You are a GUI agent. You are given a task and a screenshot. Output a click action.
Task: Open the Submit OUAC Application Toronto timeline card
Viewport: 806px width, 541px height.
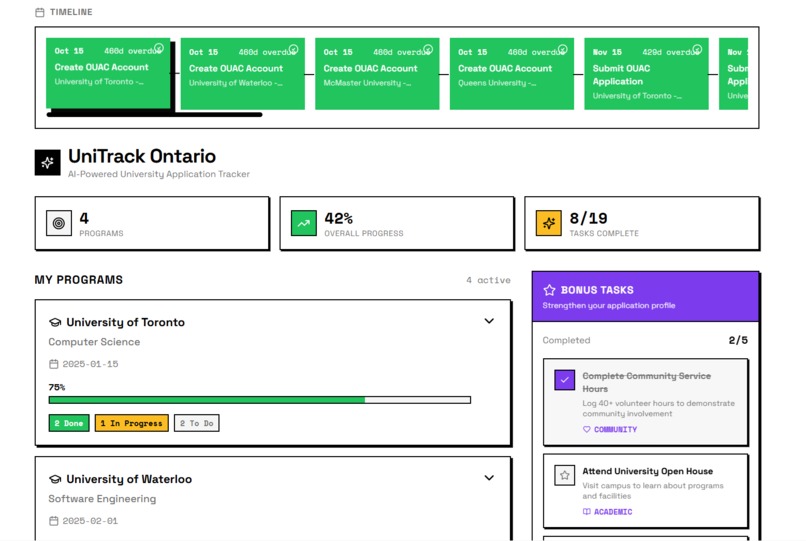[647, 74]
